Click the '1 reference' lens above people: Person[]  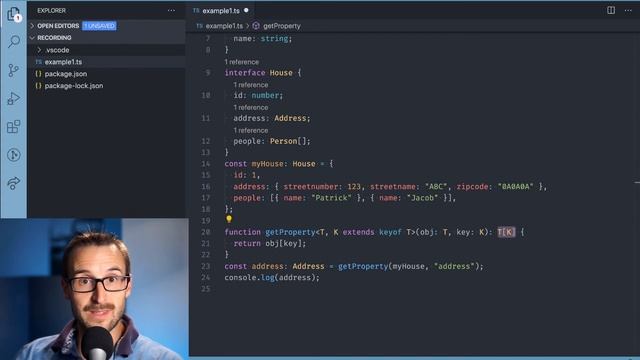[251, 130]
